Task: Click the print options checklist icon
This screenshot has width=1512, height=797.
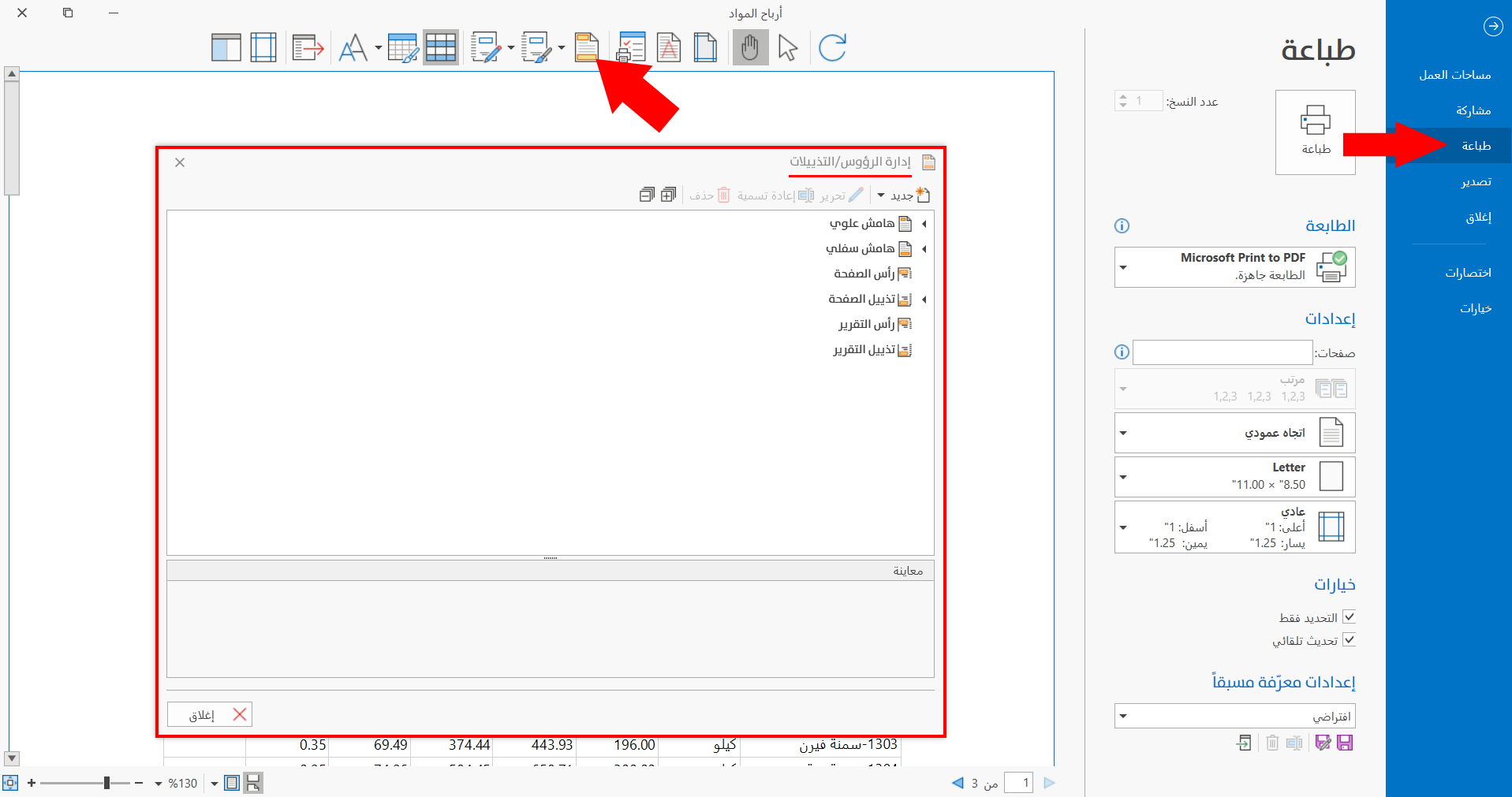Action: (x=631, y=47)
